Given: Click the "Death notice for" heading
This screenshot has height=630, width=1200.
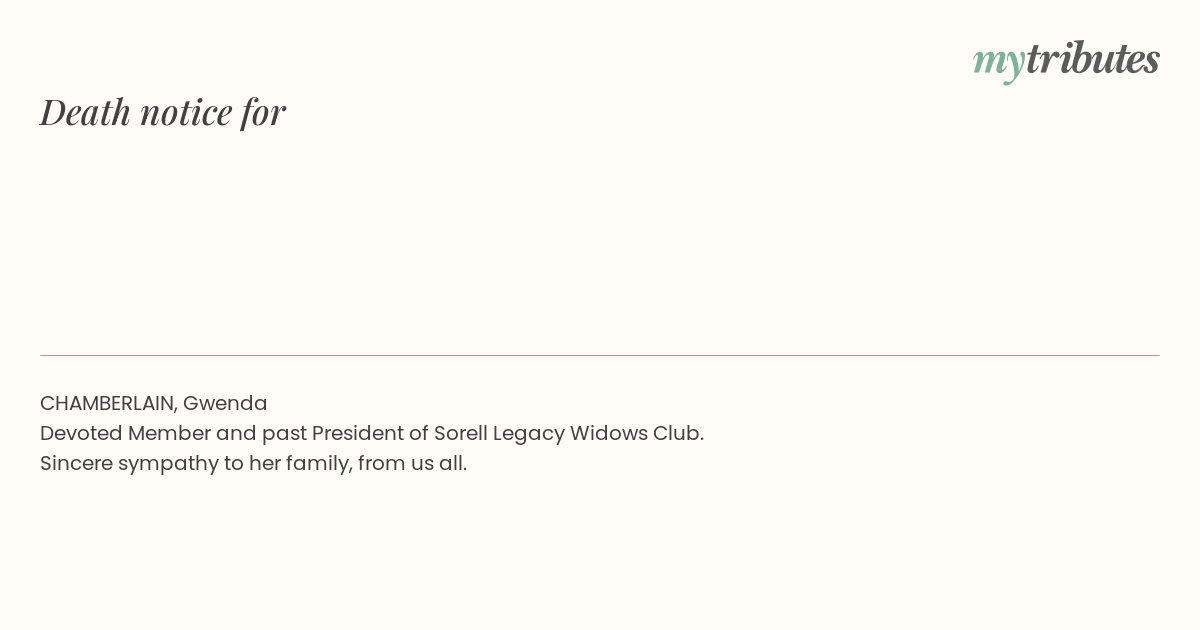Looking at the screenshot, I should click(163, 111).
